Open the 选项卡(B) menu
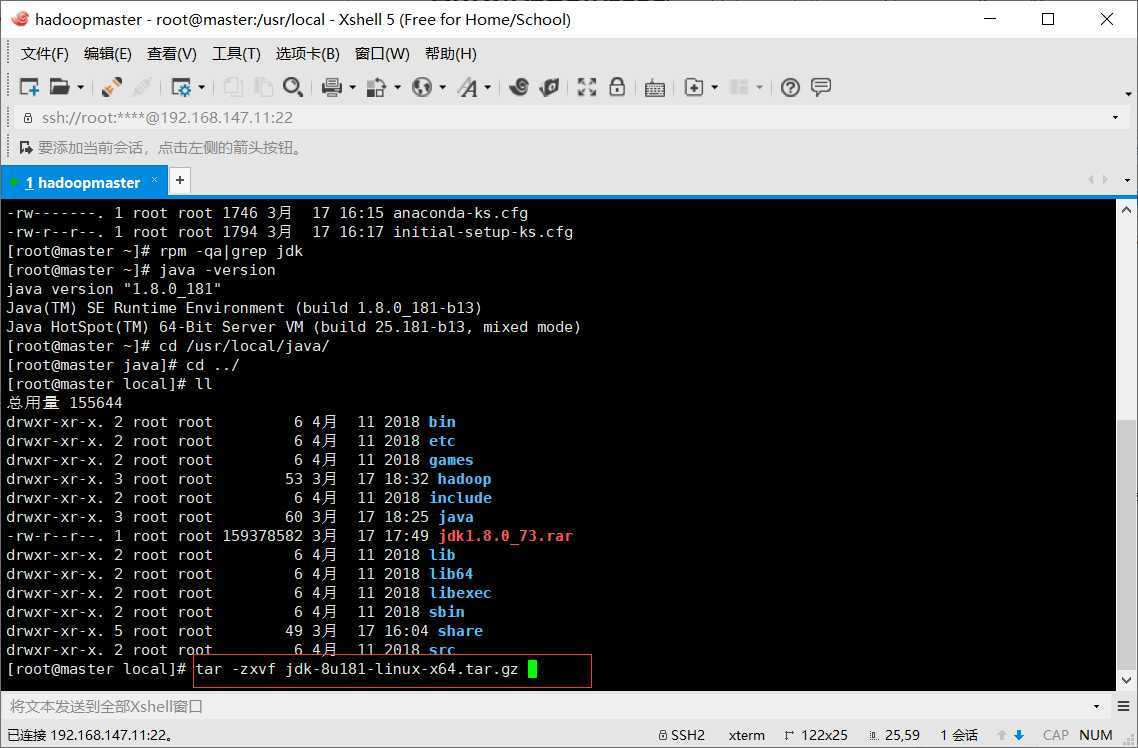Viewport: 1138px width, 748px height. [308, 54]
